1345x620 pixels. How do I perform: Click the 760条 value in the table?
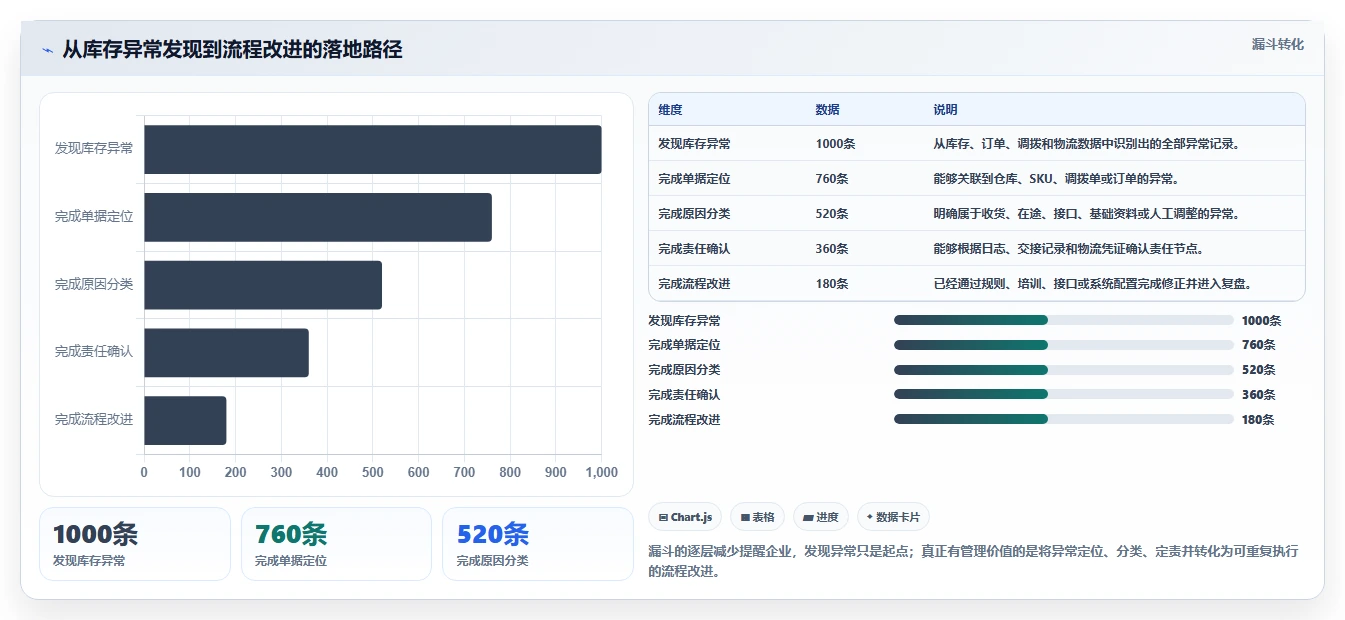pos(832,179)
